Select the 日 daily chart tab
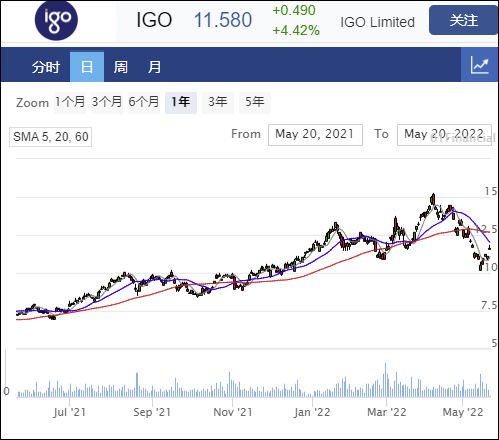The height and width of the screenshot is (440, 499). point(87,67)
